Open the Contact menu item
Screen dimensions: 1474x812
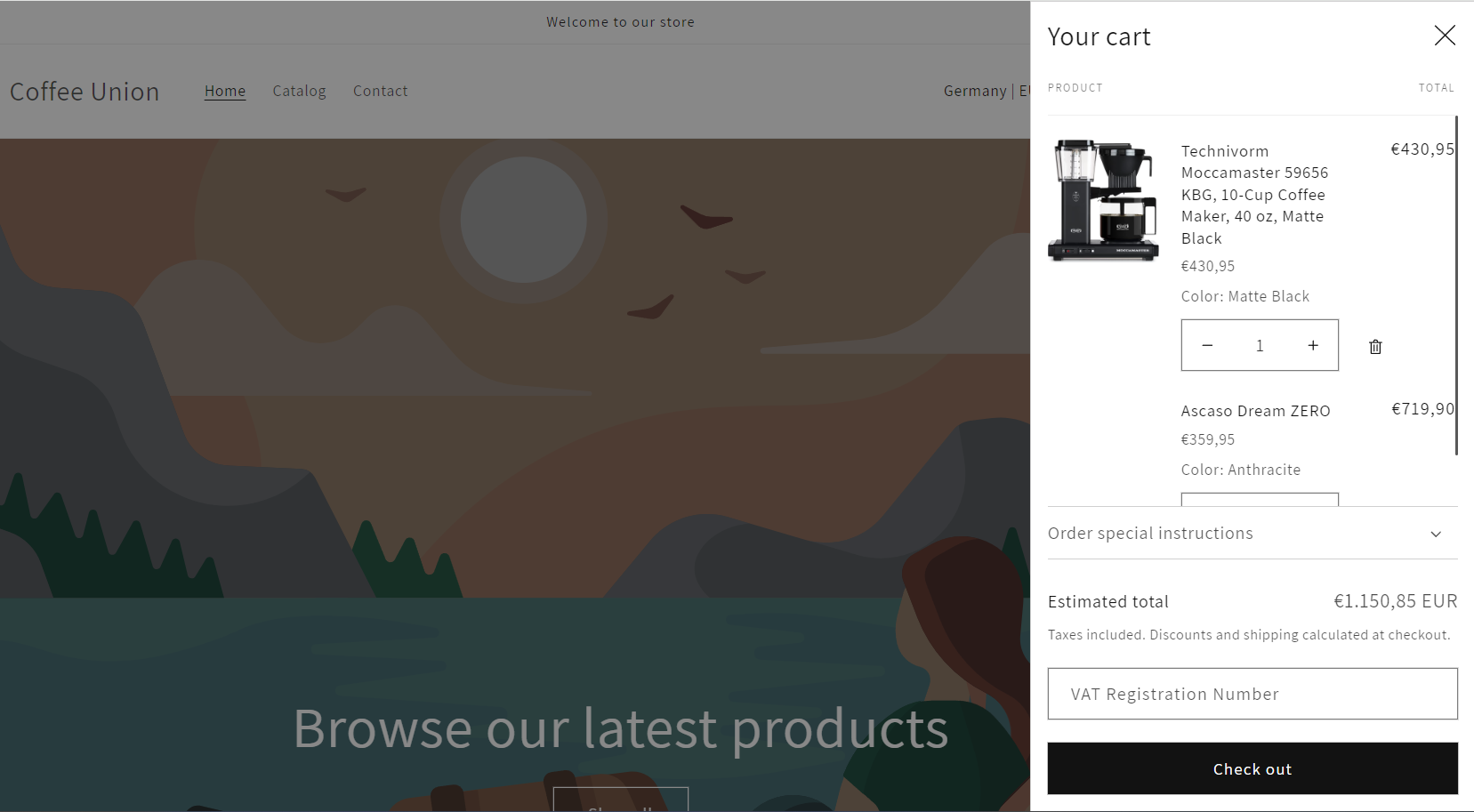[x=381, y=91]
